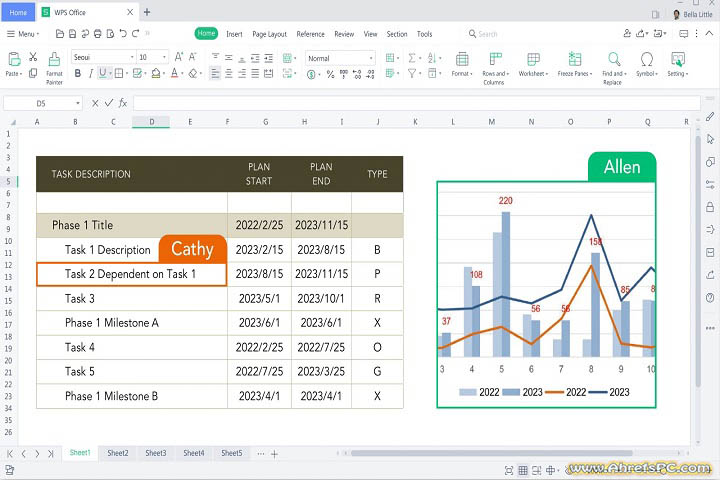720x480 pixels.
Task: Open the View ribbon tab
Action: coord(370,34)
